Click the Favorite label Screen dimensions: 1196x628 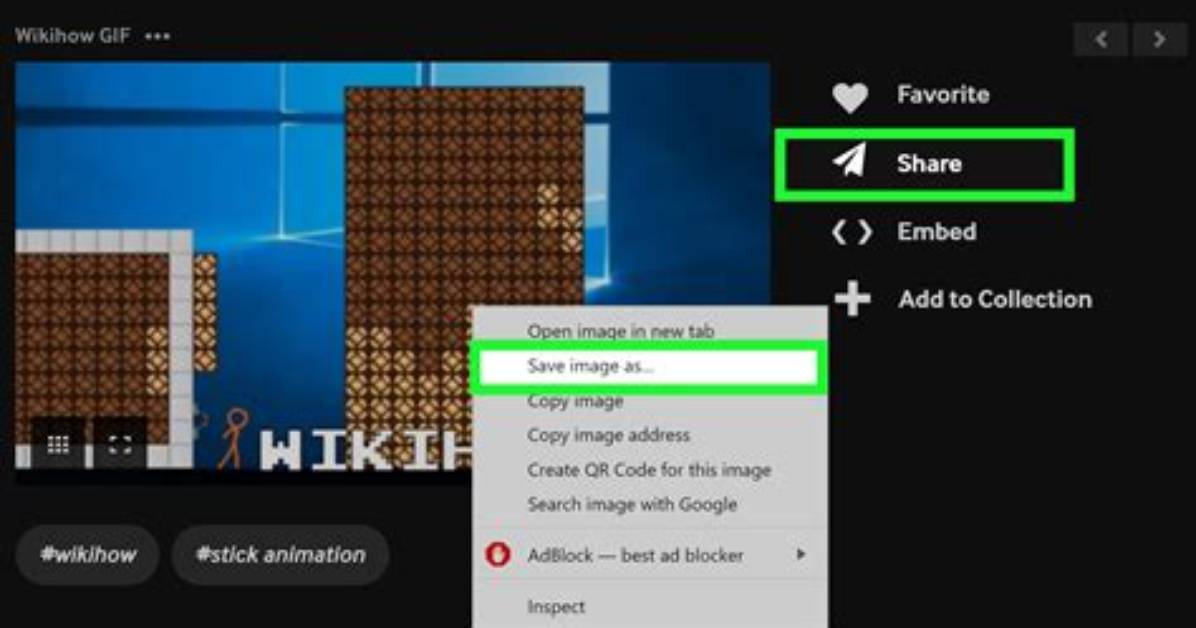pyautogui.click(x=943, y=95)
